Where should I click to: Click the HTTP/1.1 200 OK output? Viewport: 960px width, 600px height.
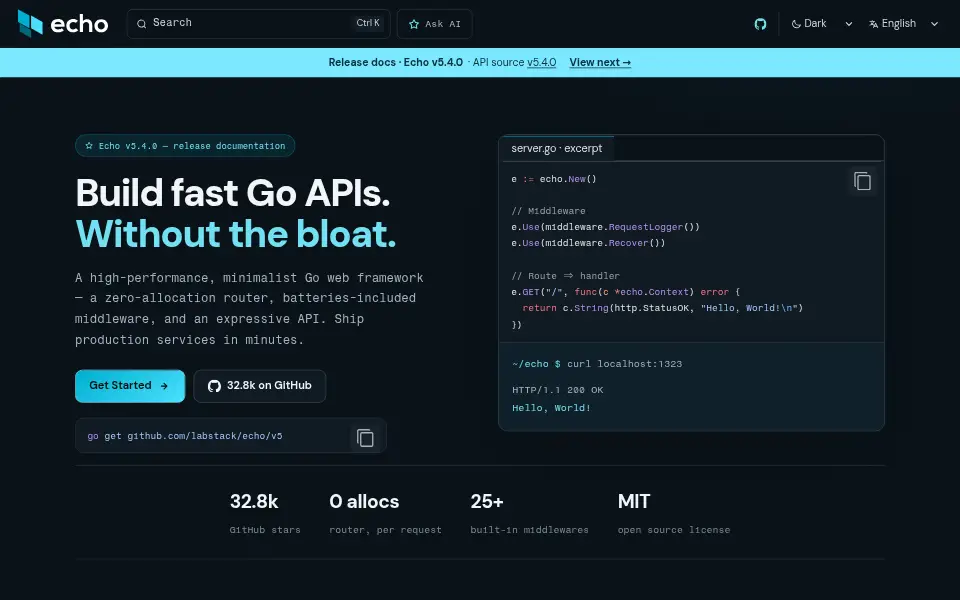557,390
